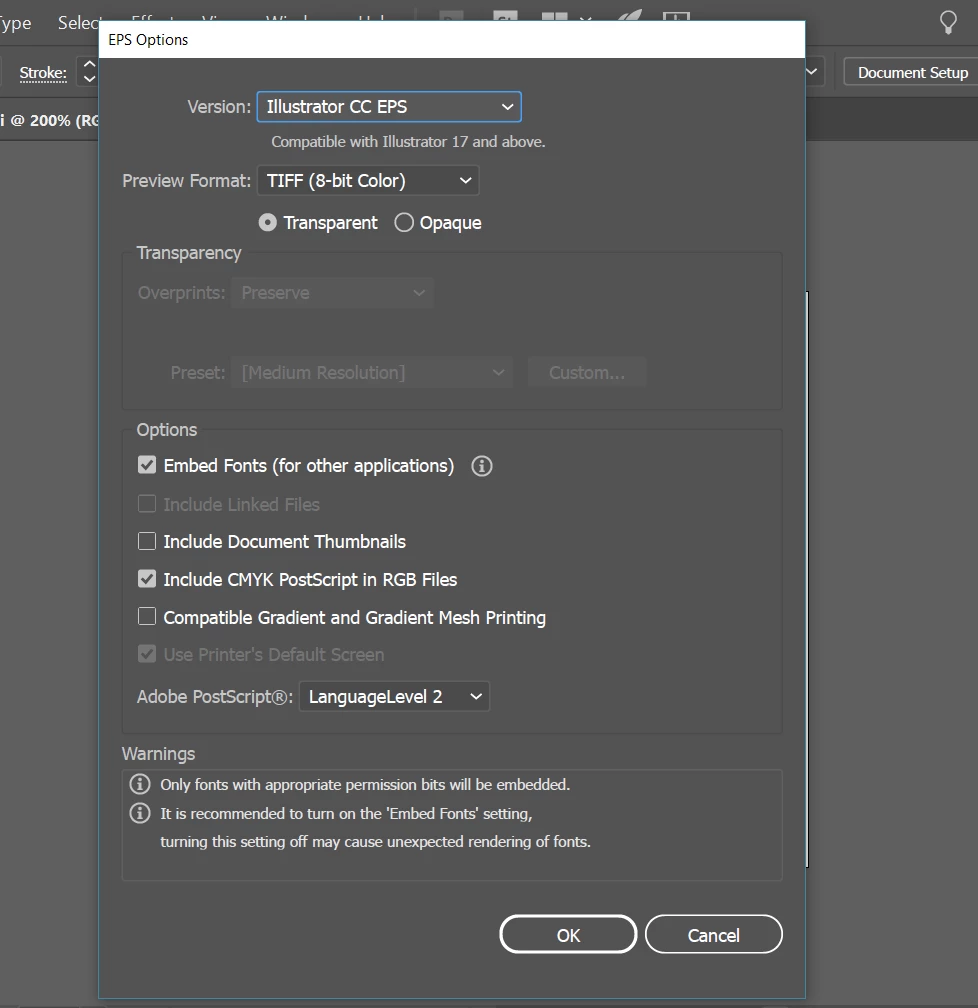Click info icon next to permission bits warning
The image size is (978, 1008).
140,784
